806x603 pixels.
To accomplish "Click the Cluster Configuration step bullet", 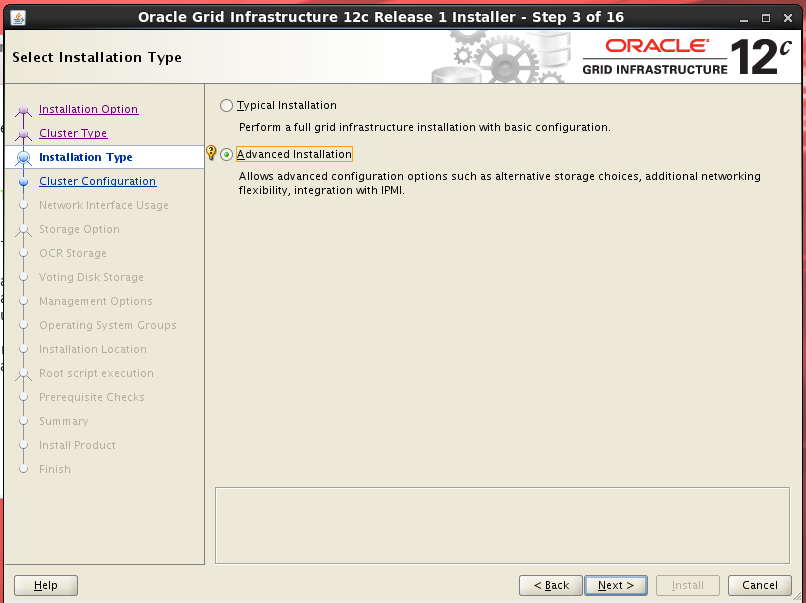I will 23,181.
